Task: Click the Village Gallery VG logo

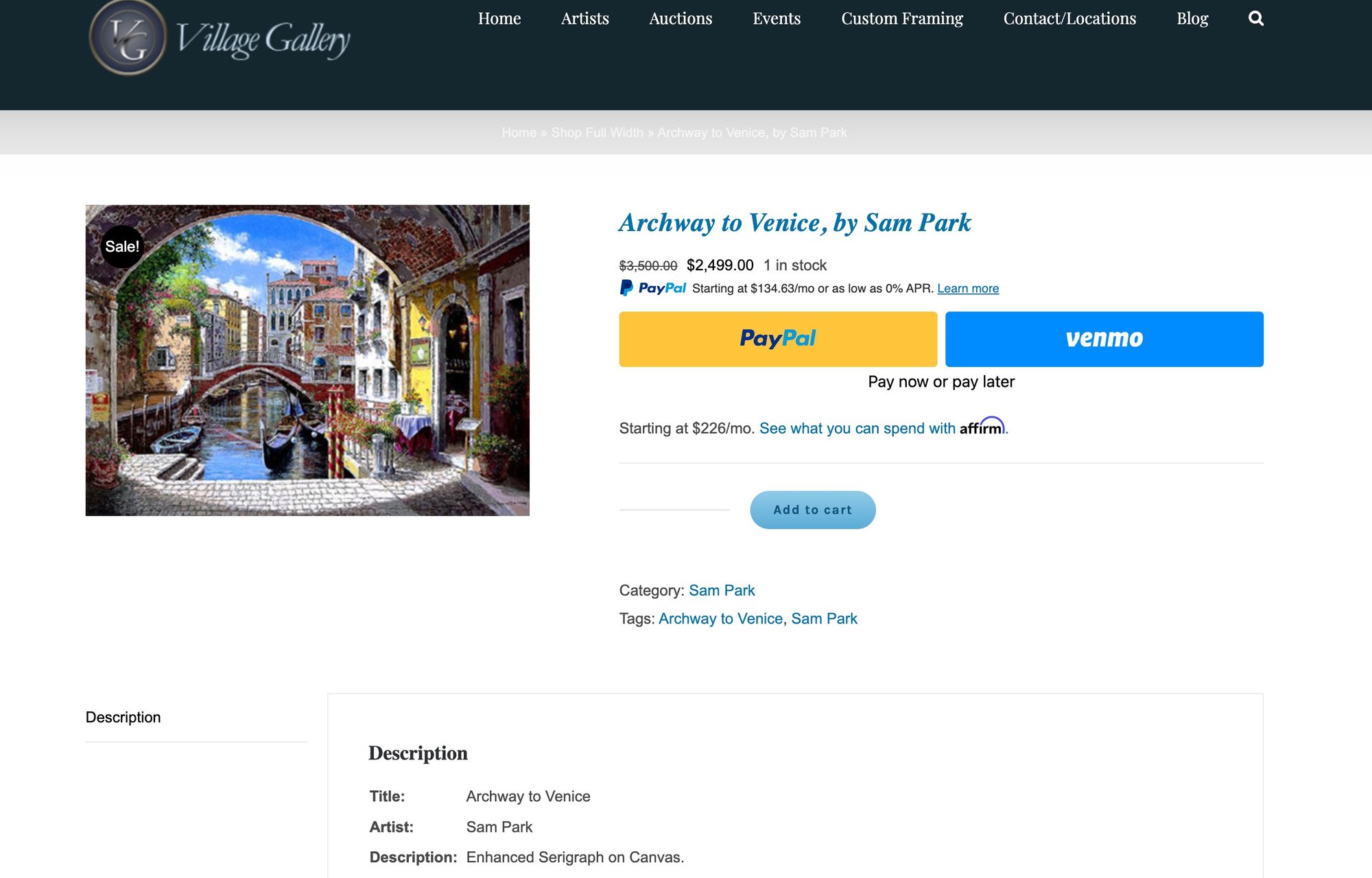Action: click(x=128, y=38)
